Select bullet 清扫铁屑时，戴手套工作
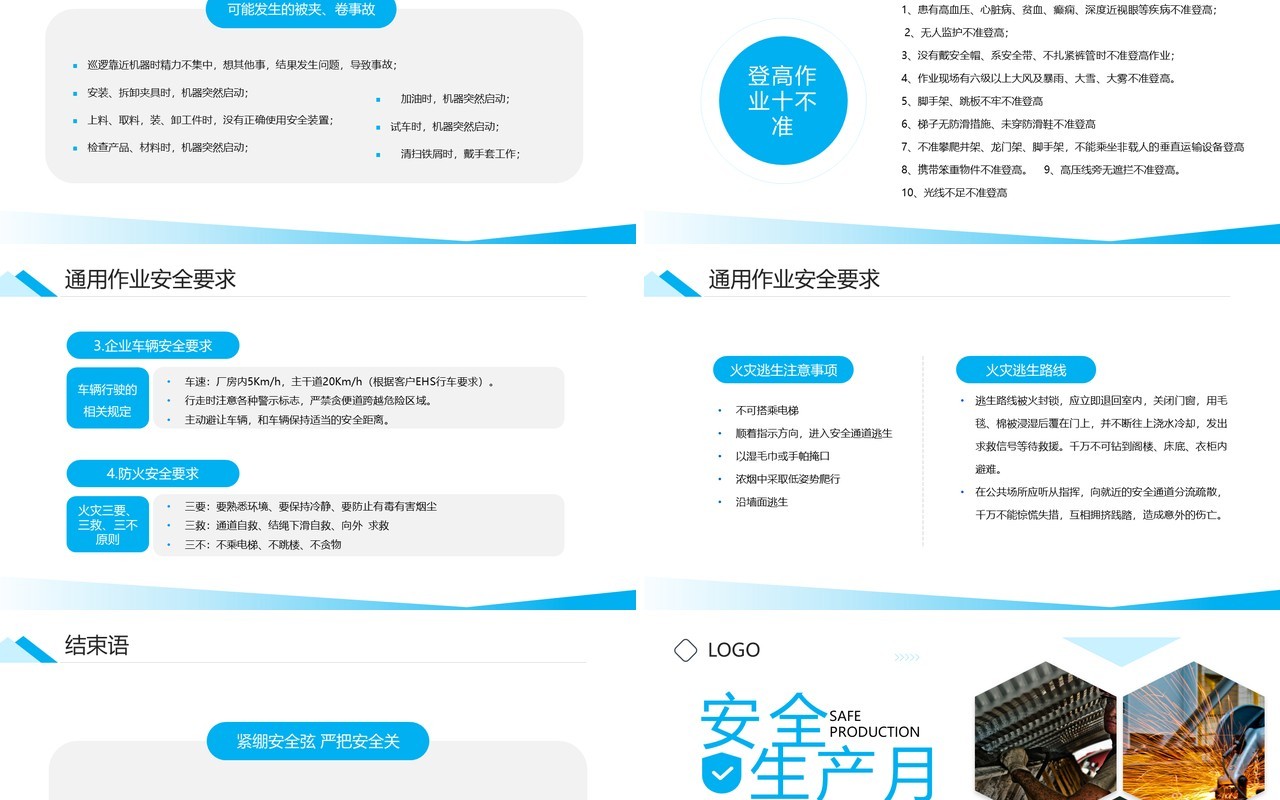The width and height of the screenshot is (1280, 800). pyautogui.click(x=460, y=154)
